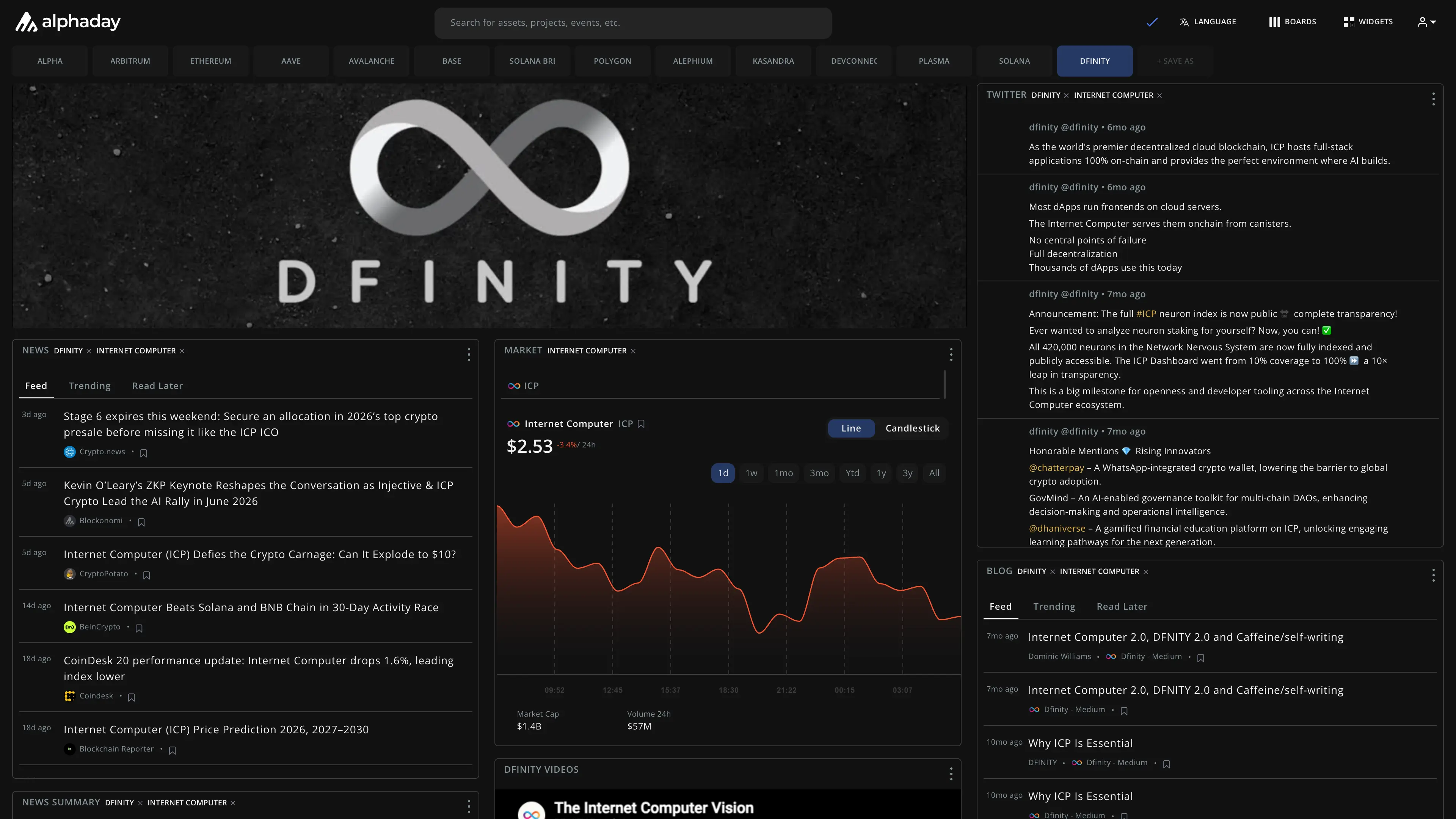The width and height of the screenshot is (1456, 819).
Task: Click the @dhaniverse mention in tweet
Action: pos(1057,529)
